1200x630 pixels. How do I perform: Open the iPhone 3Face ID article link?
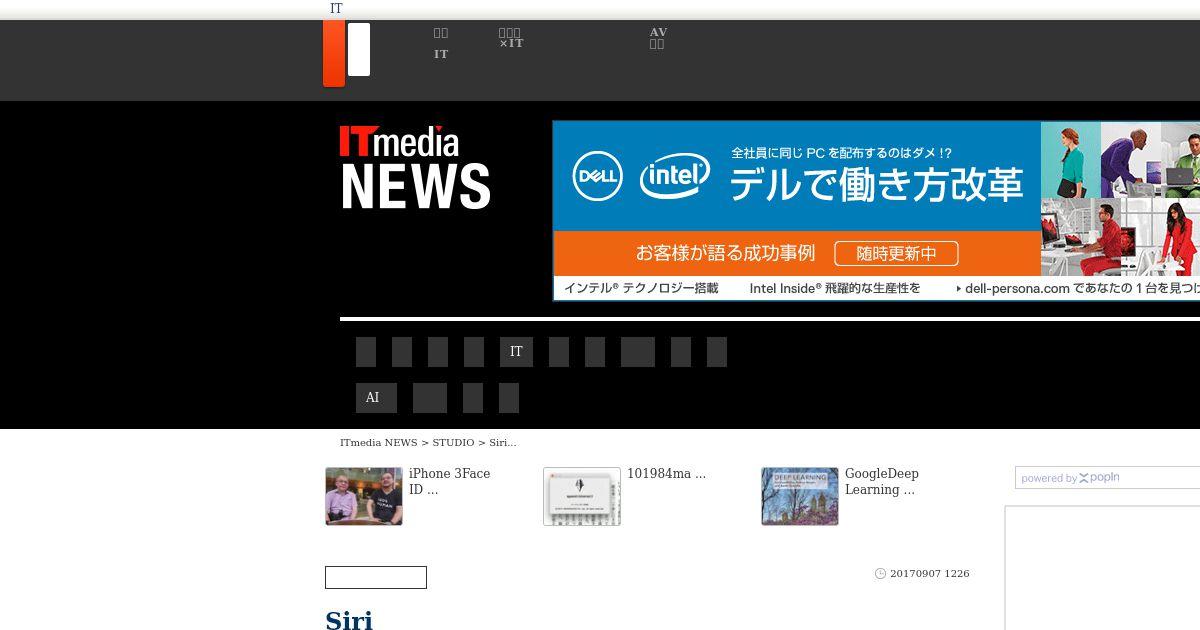click(x=449, y=481)
